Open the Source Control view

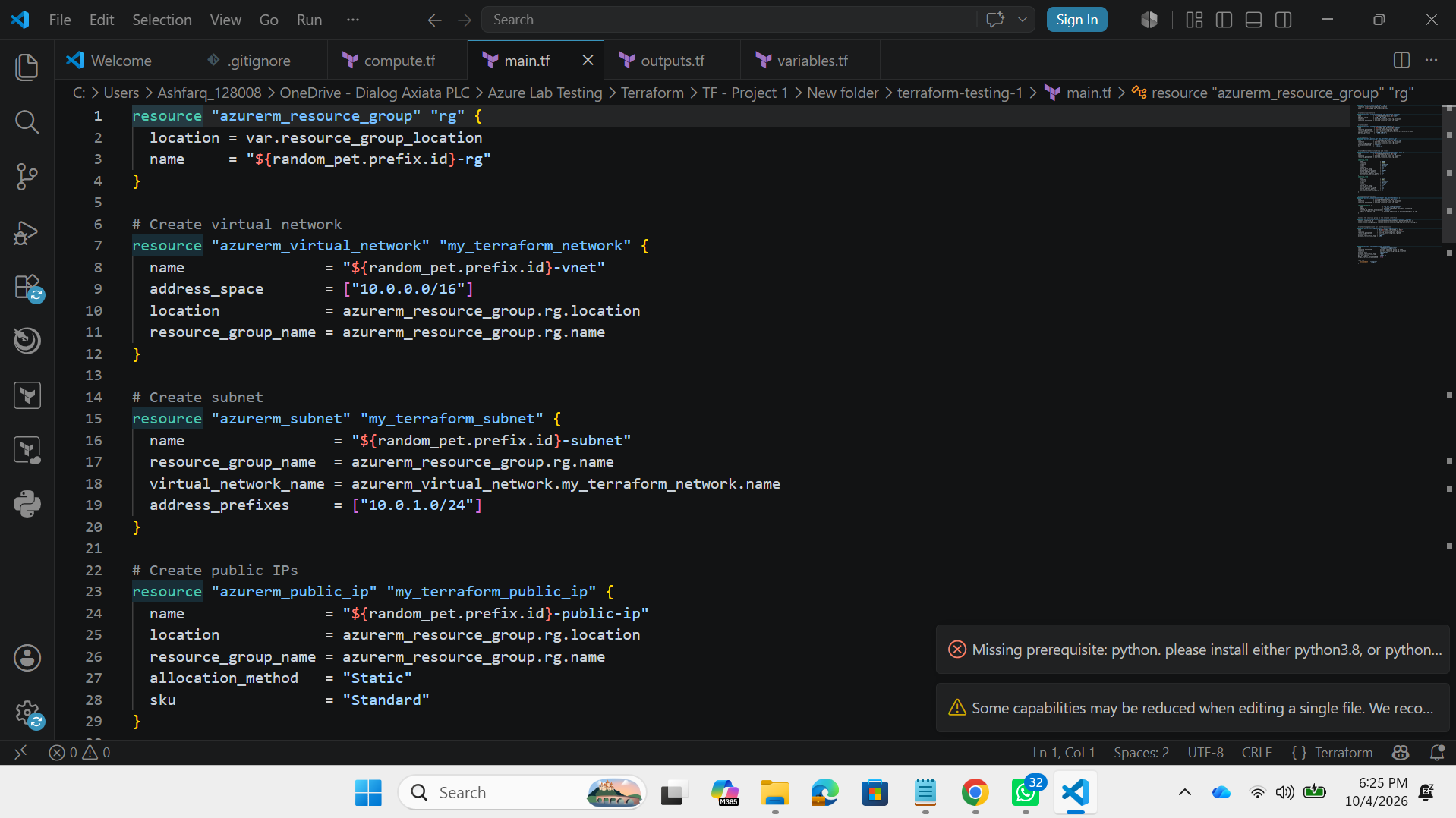[x=27, y=176]
